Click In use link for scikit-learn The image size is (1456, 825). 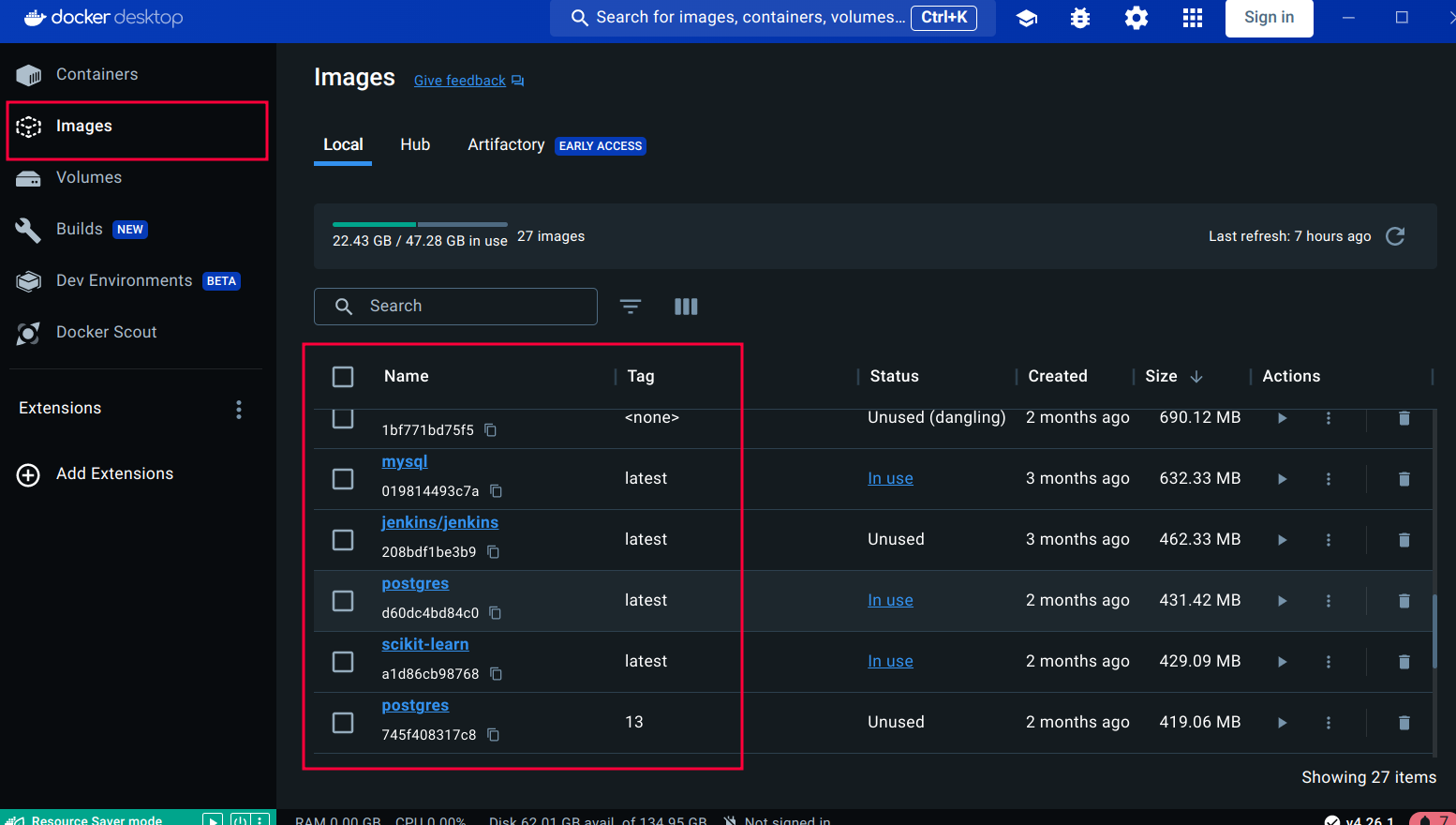pyautogui.click(x=890, y=661)
